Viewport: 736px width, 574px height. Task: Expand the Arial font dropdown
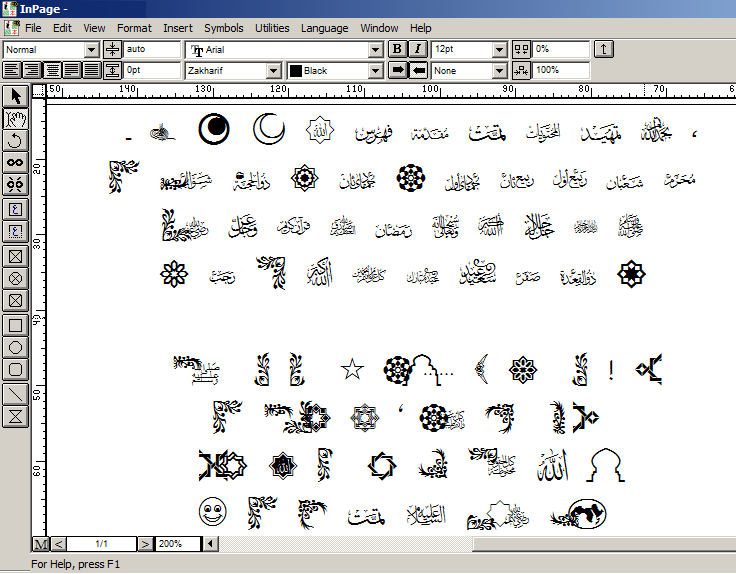[374, 49]
